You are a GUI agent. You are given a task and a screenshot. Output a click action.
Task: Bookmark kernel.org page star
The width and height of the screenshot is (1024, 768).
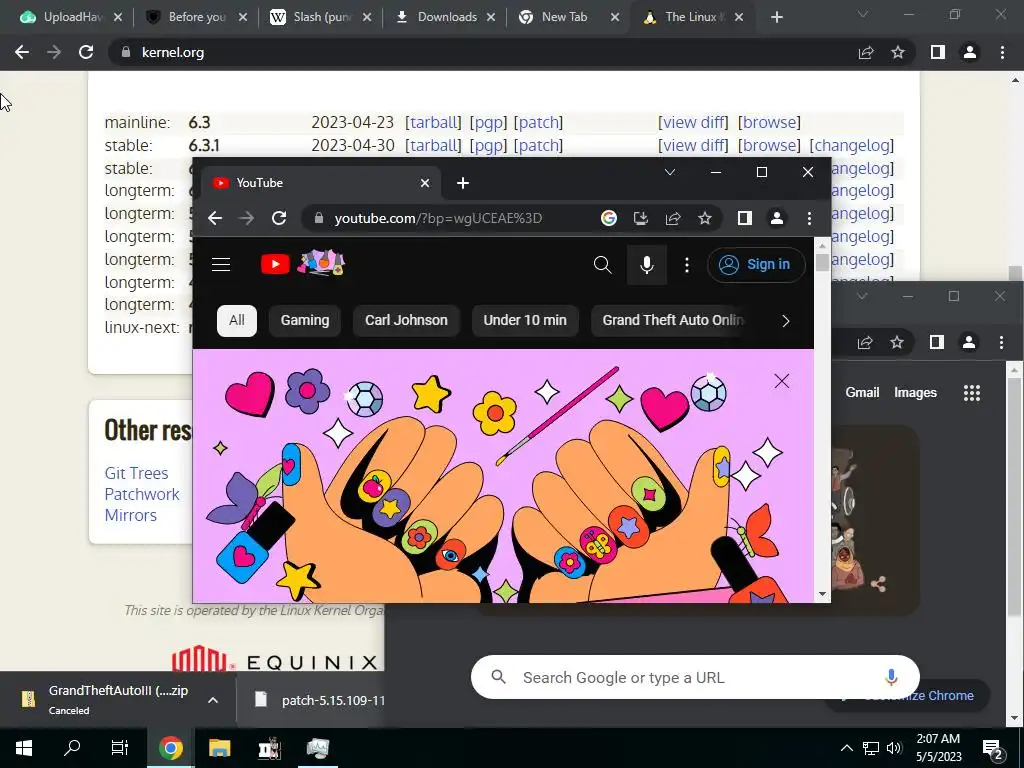click(x=898, y=52)
